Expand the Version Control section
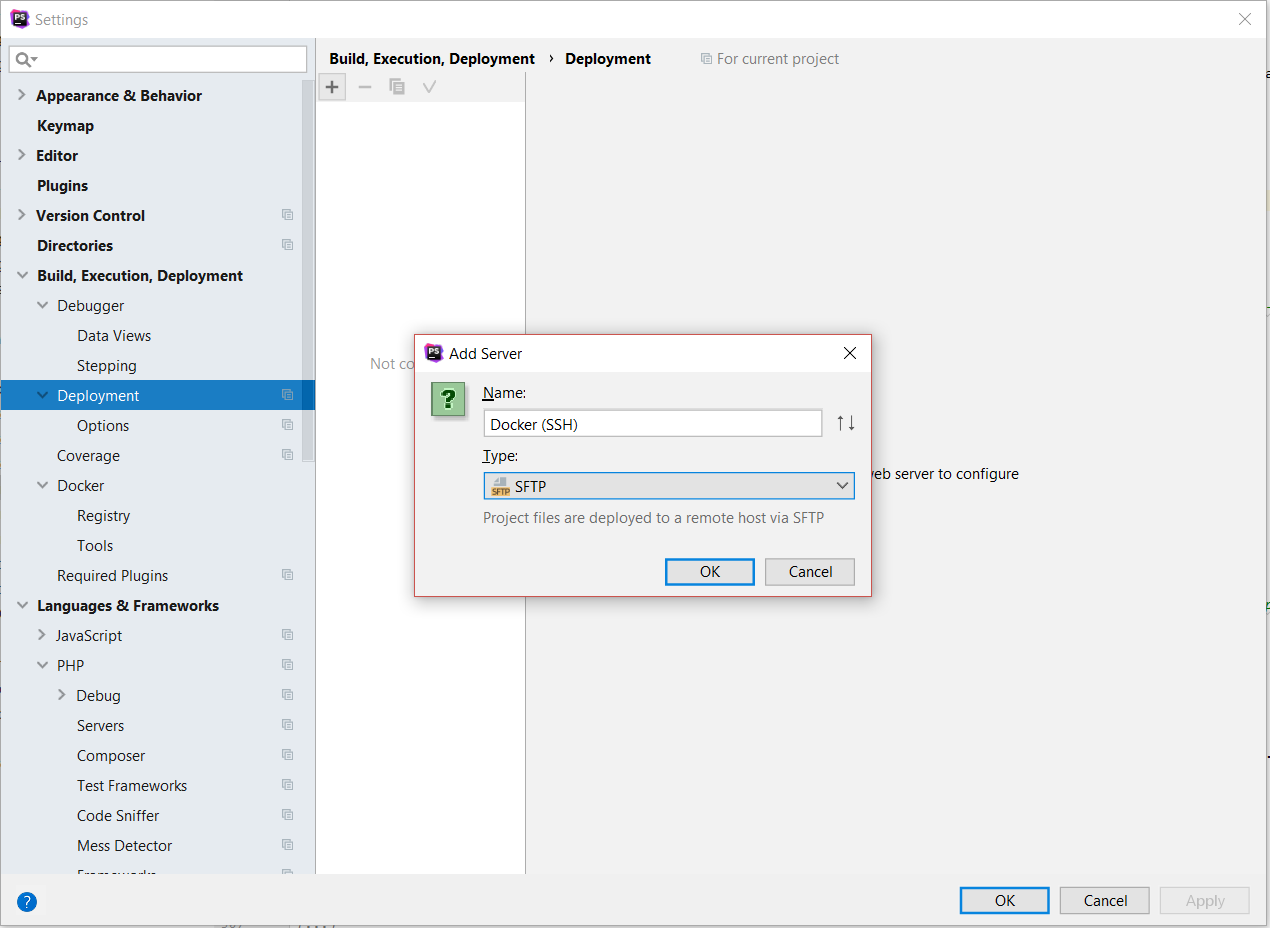The width and height of the screenshot is (1270, 928). (22, 215)
